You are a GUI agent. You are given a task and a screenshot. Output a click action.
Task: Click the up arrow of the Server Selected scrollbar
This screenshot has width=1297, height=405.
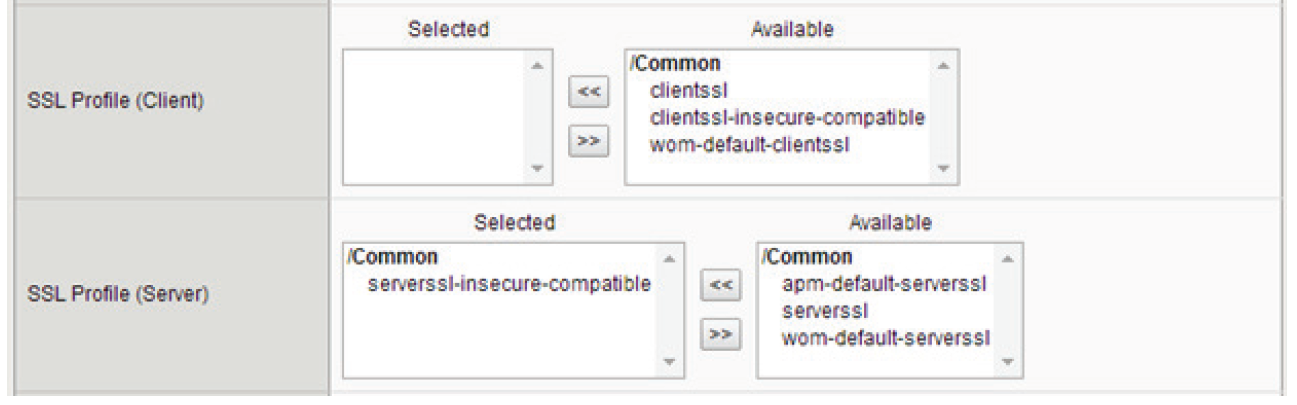click(x=669, y=258)
